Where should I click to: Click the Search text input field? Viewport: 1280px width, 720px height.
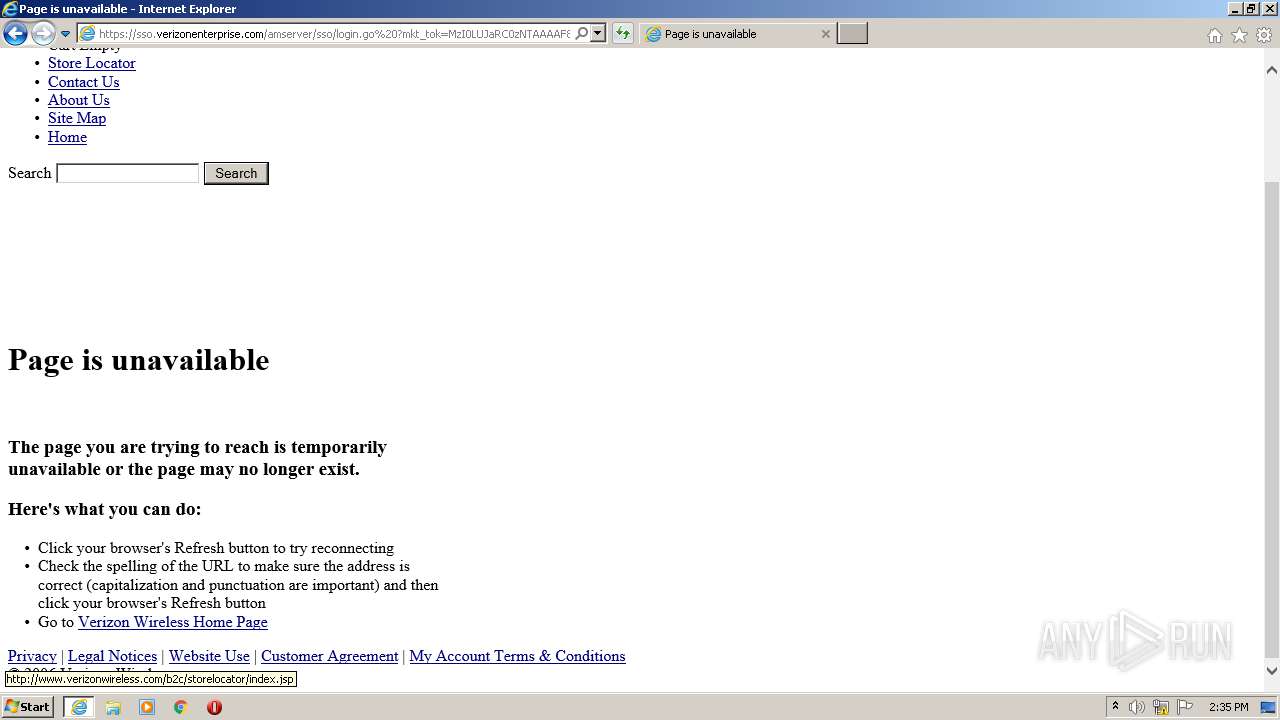[128, 173]
